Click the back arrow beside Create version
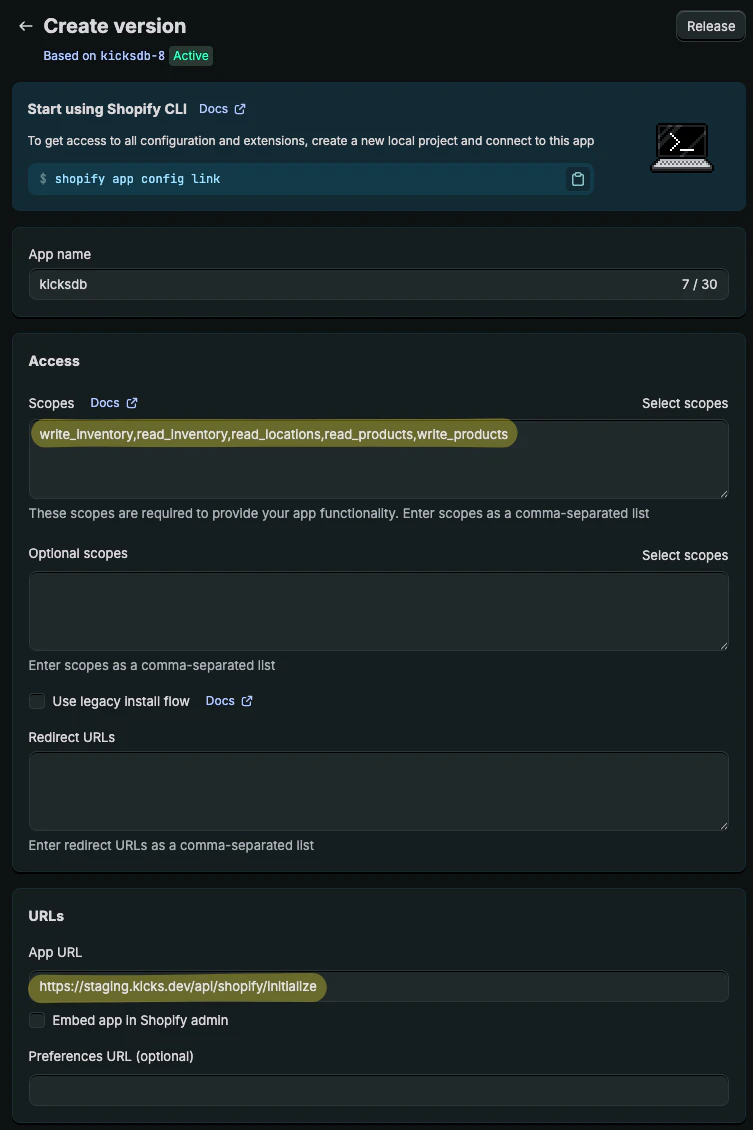The width and height of the screenshot is (753, 1130). click(x=25, y=26)
